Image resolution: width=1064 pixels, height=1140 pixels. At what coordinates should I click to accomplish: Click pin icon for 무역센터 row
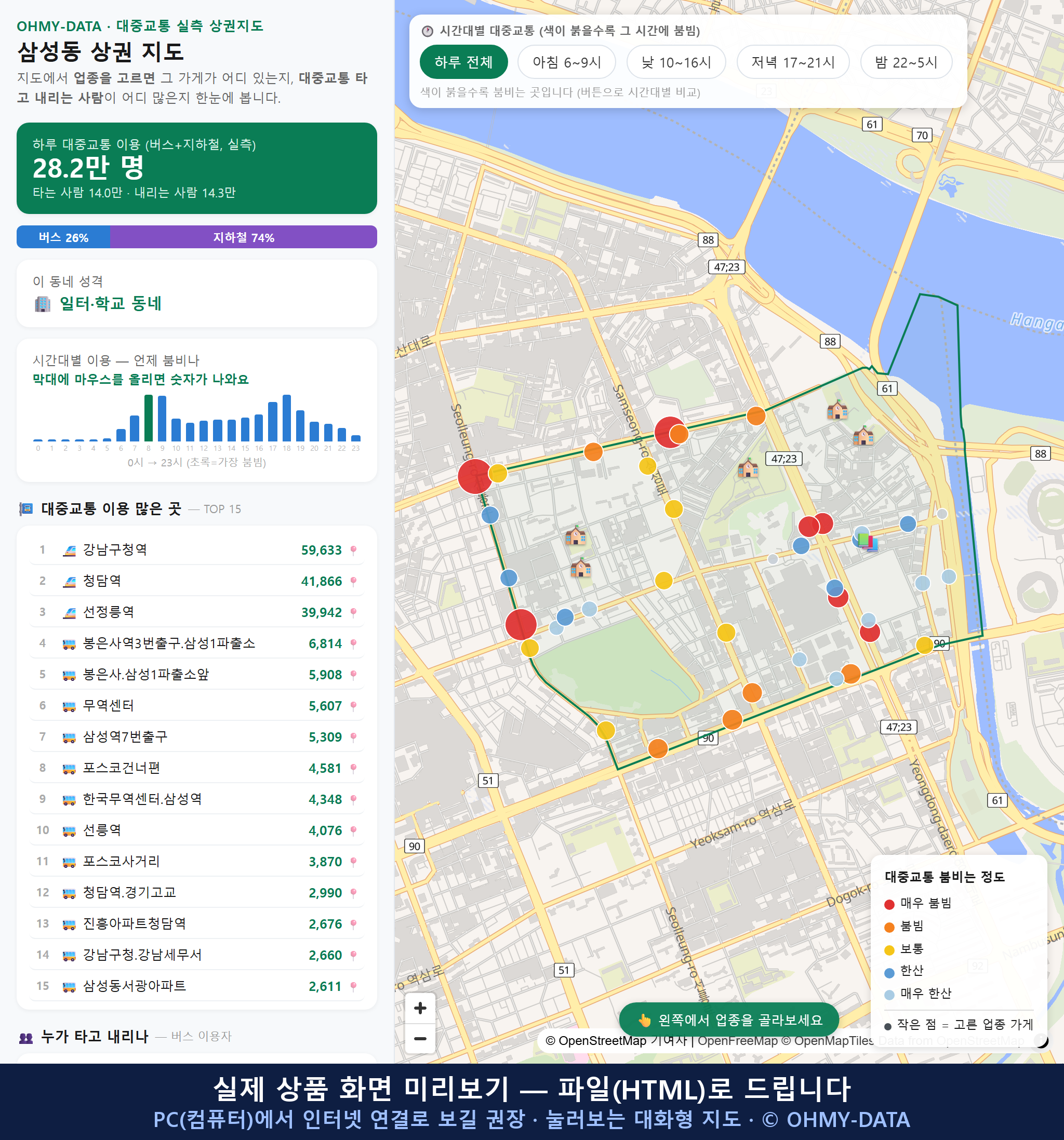click(x=353, y=706)
